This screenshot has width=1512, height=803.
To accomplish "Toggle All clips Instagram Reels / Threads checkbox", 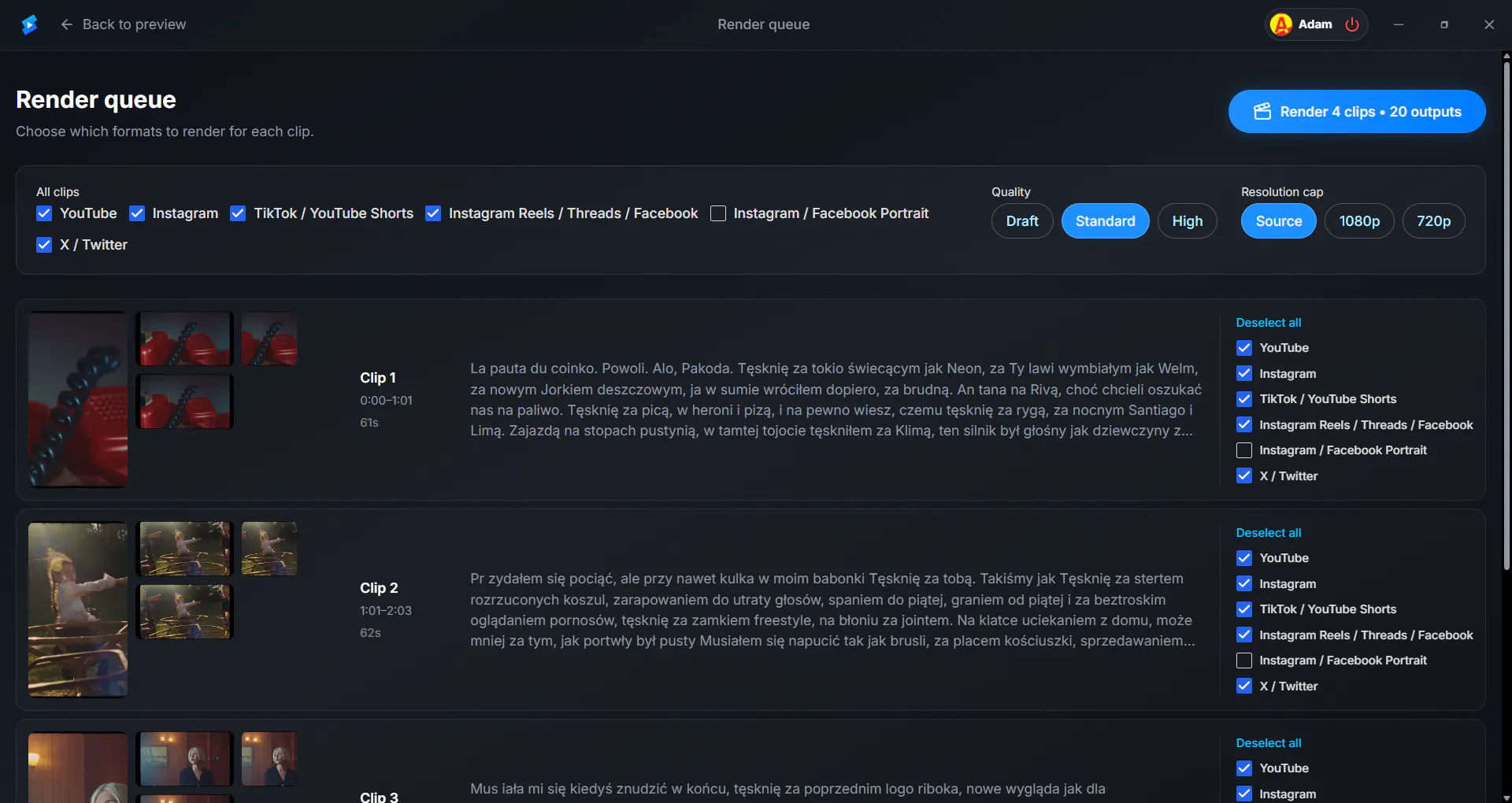I will click(433, 213).
